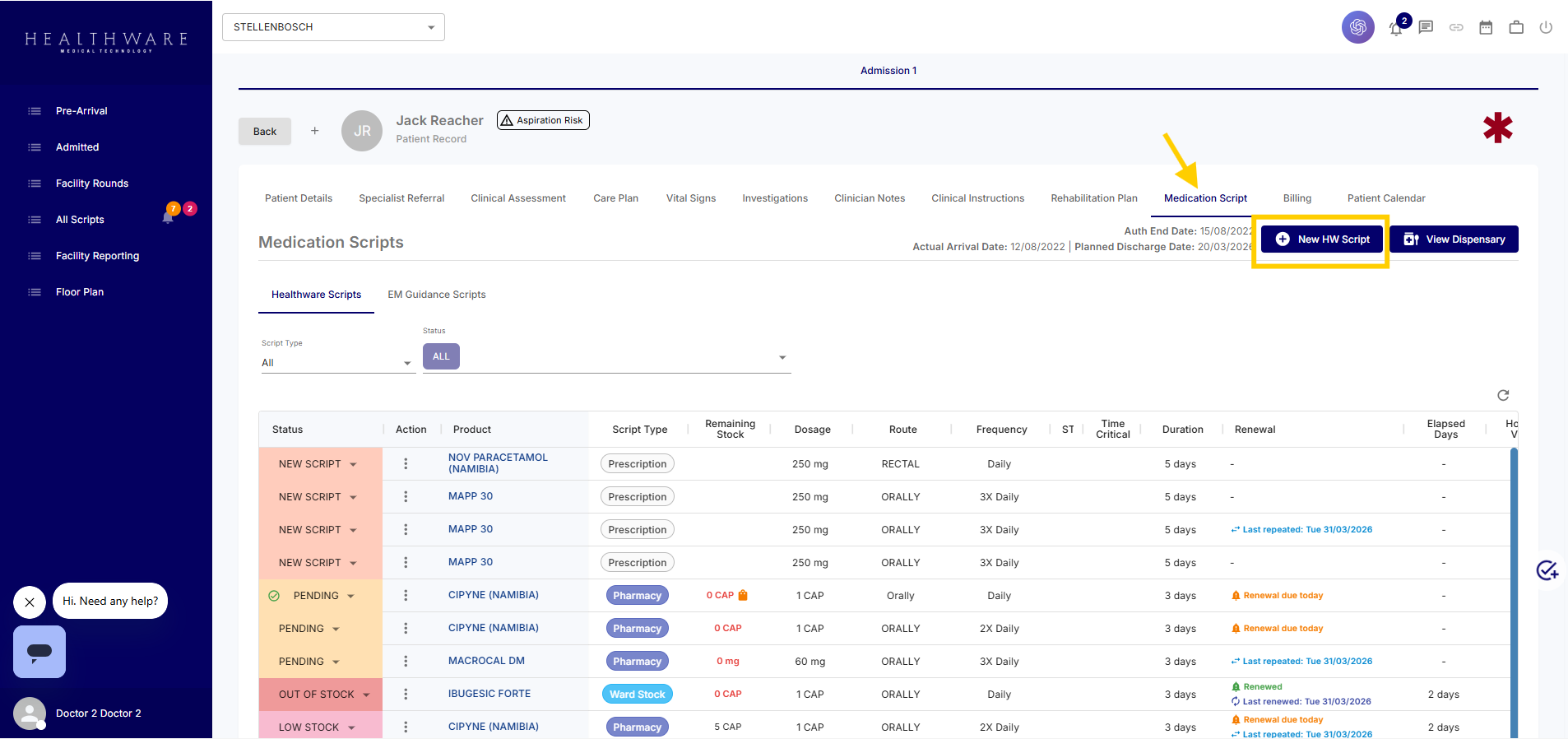This screenshot has height=739, width=1568.
Task: Open the Status filter dropdown arrow
Action: point(782,357)
